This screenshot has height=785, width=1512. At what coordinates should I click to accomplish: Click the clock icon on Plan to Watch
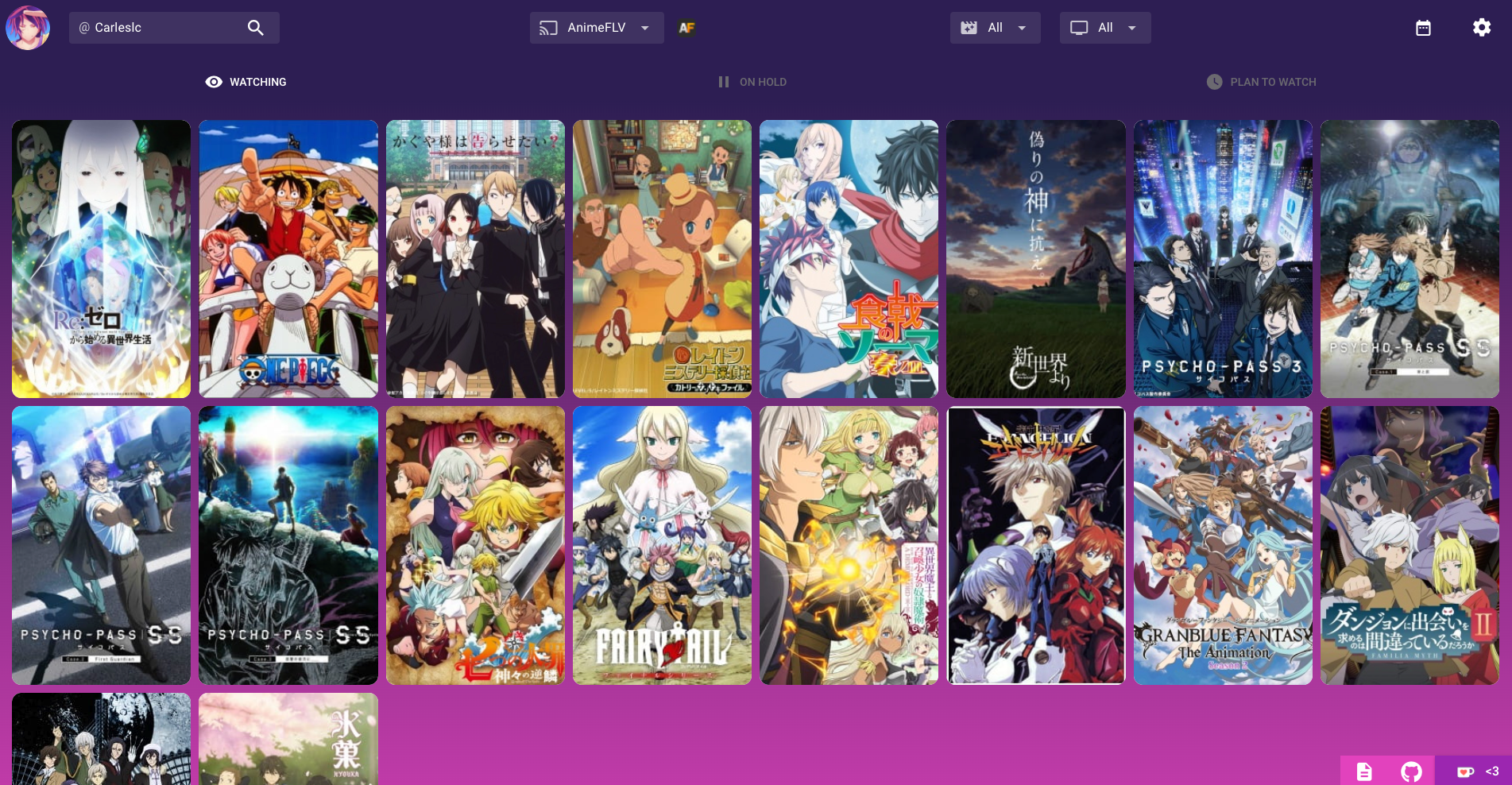click(1215, 82)
